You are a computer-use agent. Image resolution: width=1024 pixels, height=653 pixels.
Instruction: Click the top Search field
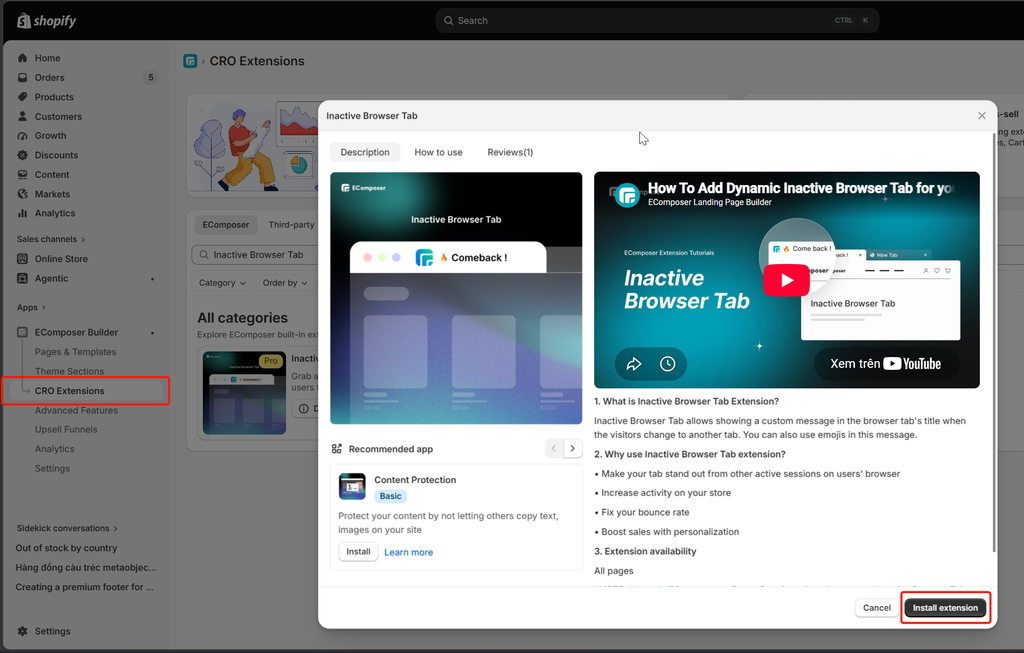click(x=657, y=21)
